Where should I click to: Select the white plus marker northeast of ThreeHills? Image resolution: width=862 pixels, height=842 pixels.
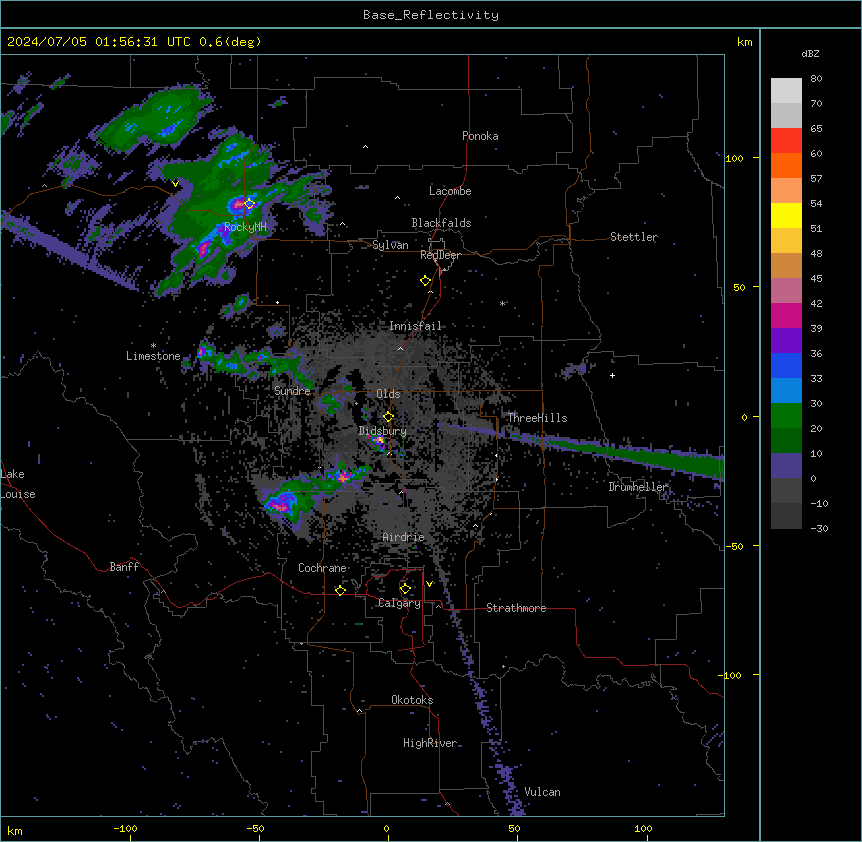[x=612, y=375]
